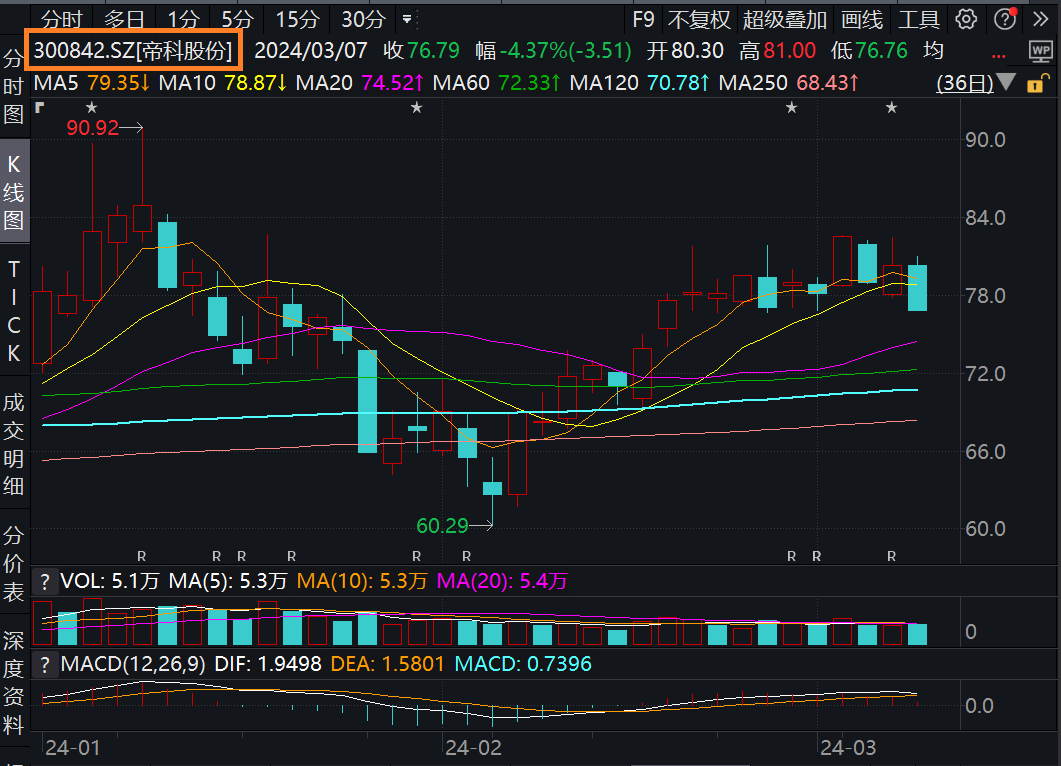Viewport: 1061px width, 766px height.
Task: Open the 工具 tools menu
Action: 919,20
